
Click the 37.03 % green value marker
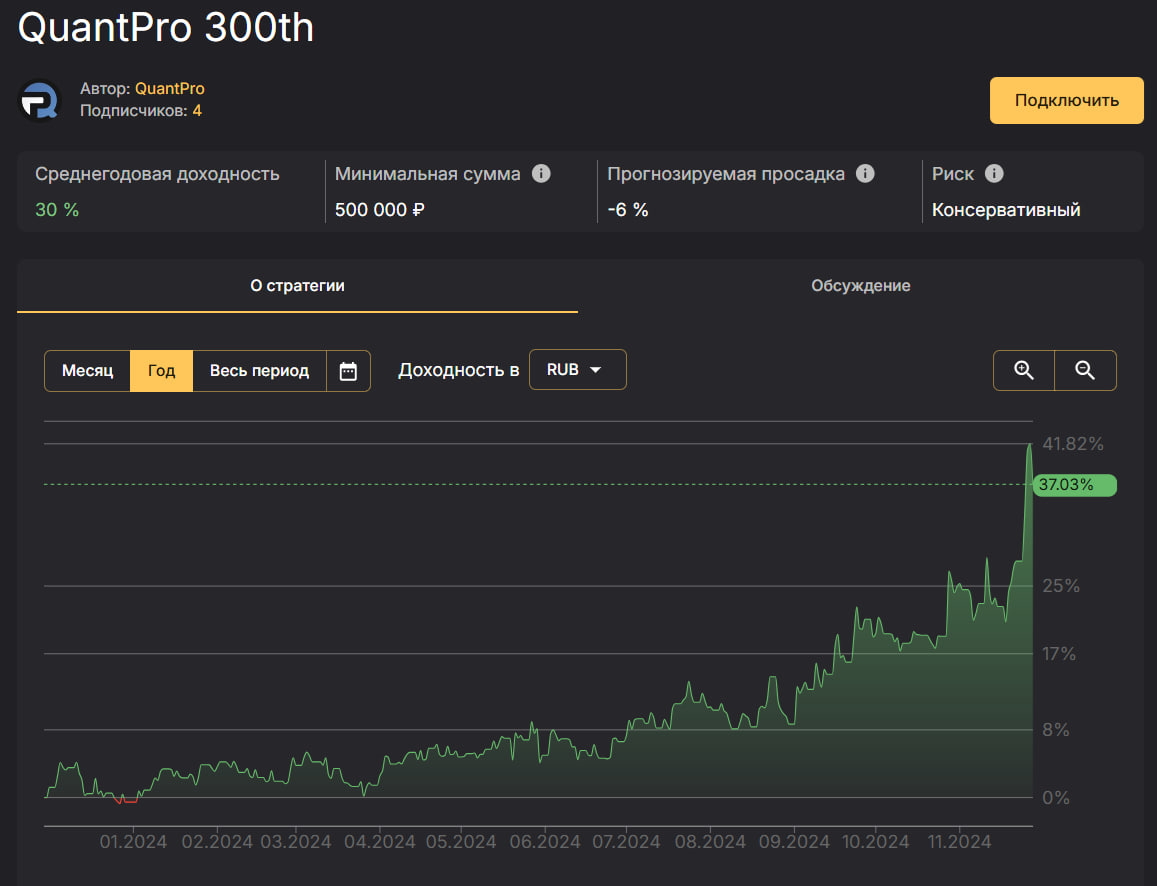coord(1073,485)
